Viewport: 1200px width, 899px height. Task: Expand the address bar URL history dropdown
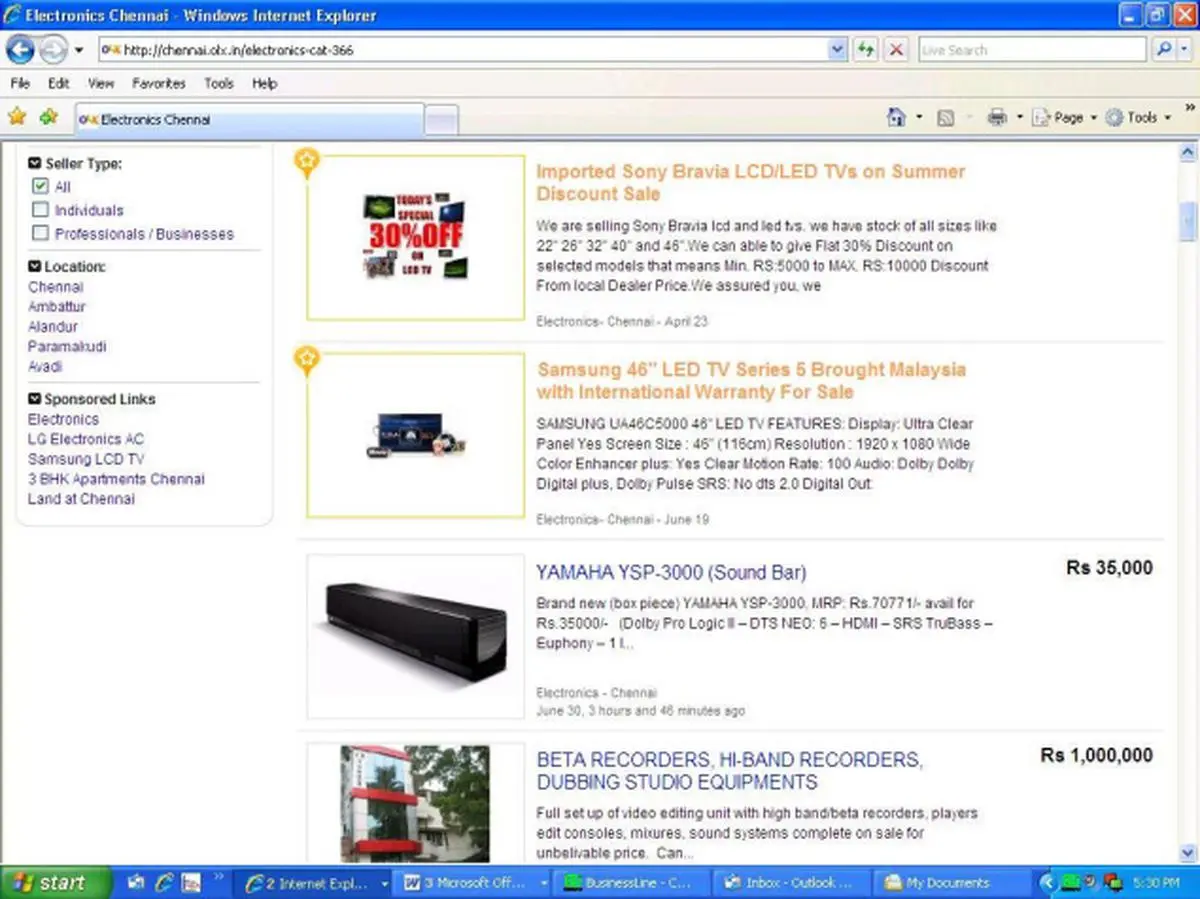tap(838, 50)
